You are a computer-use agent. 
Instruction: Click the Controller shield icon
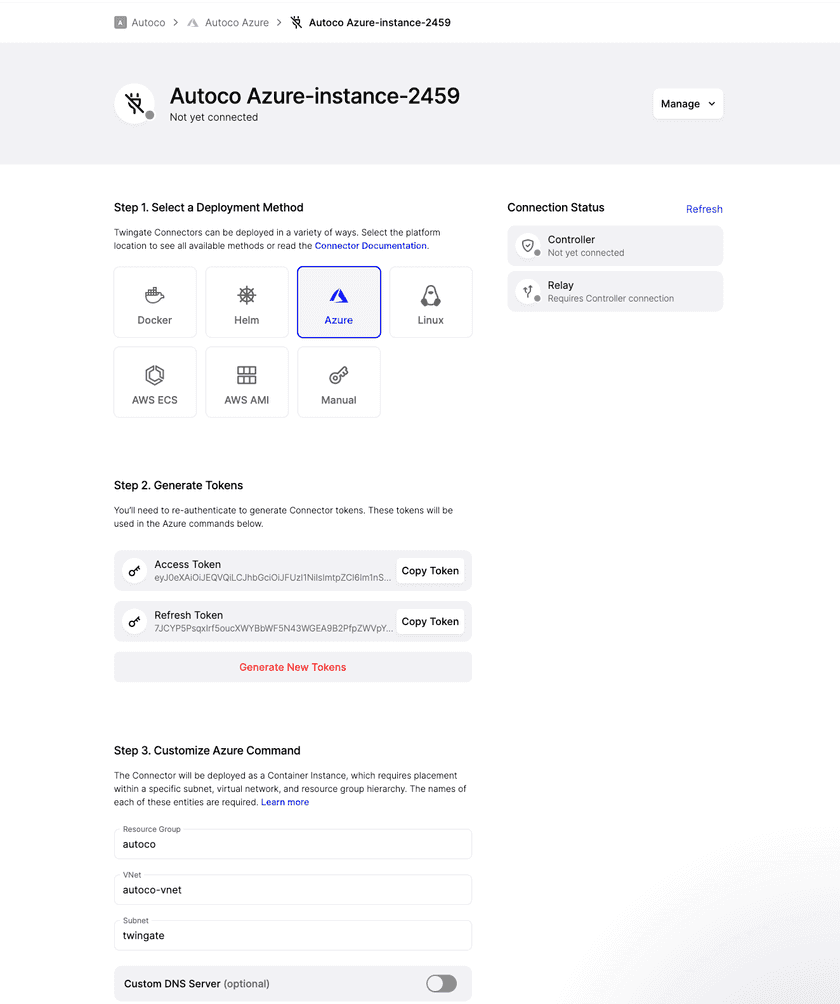point(528,246)
